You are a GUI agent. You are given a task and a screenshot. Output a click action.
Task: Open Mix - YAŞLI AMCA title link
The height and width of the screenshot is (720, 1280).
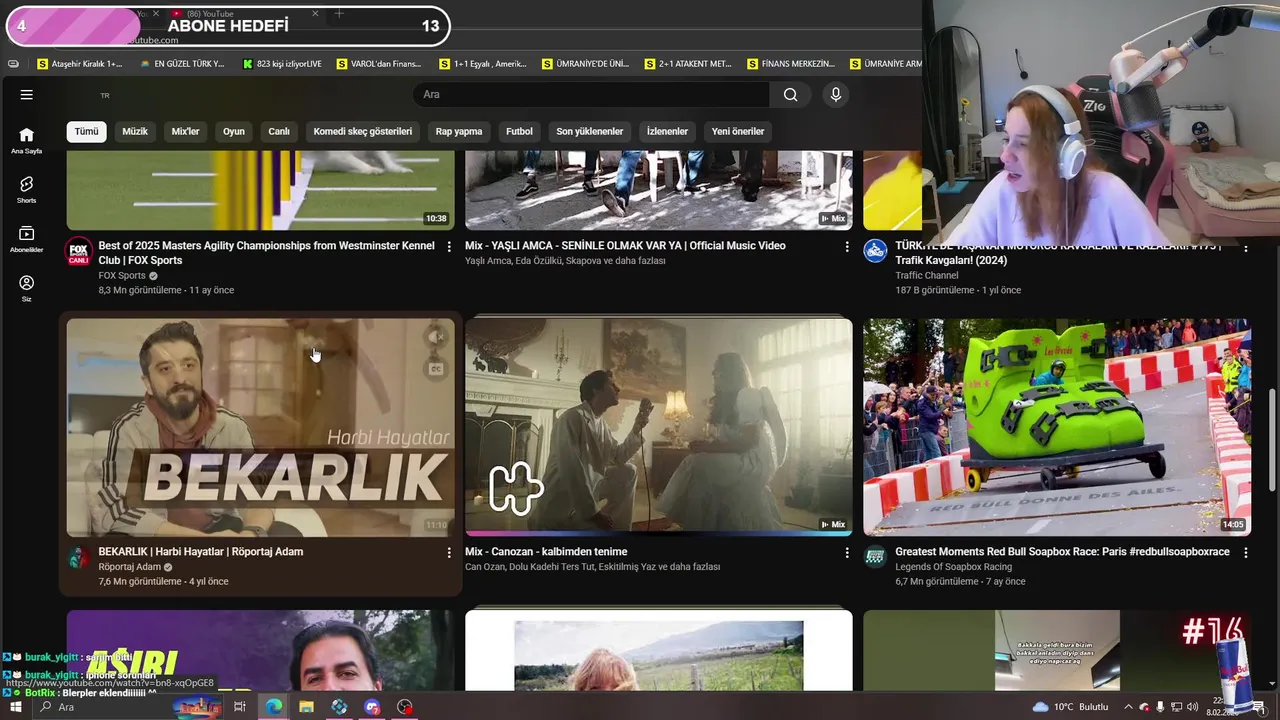click(625, 246)
